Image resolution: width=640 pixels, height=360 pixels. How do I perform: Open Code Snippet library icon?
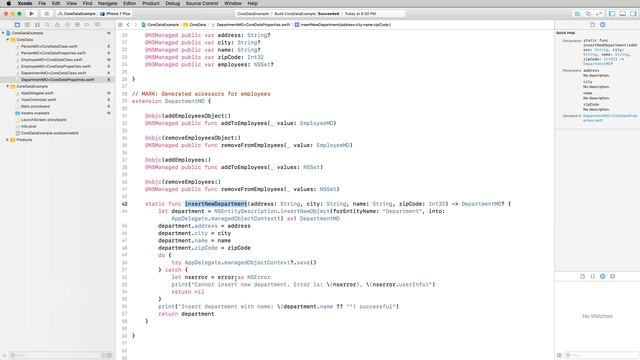click(x=593, y=276)
